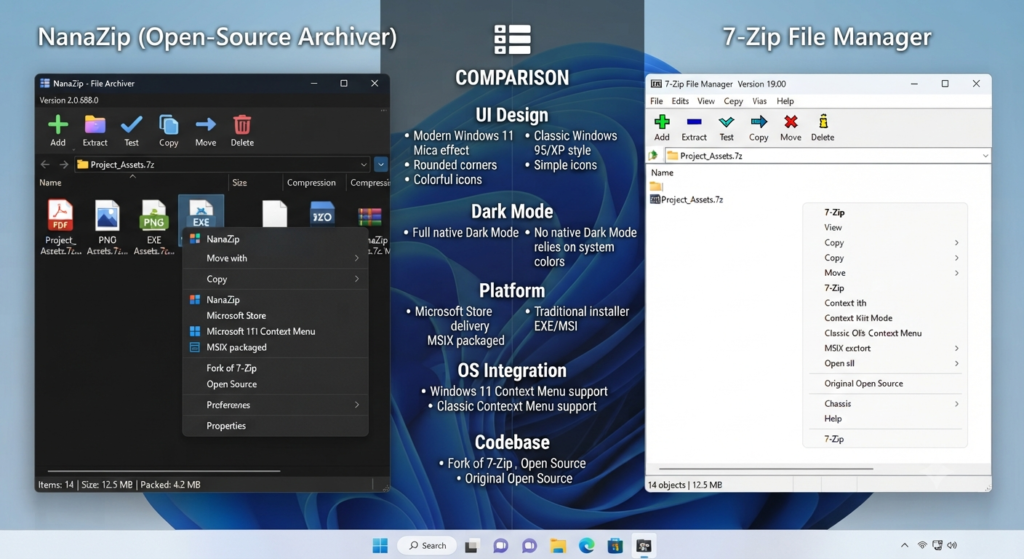Open the Vias menu in 7-Zip
The image size is (1024, 559).
(760, 101)
